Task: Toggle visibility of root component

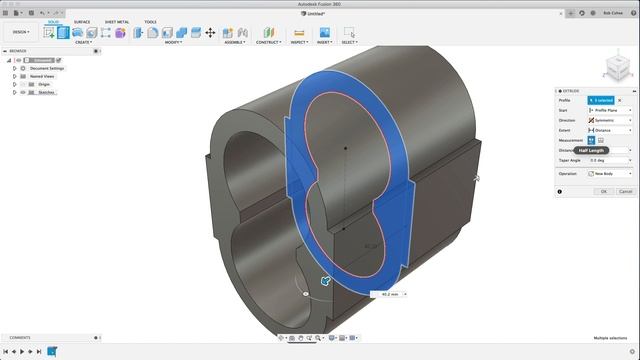Action: 19,60
